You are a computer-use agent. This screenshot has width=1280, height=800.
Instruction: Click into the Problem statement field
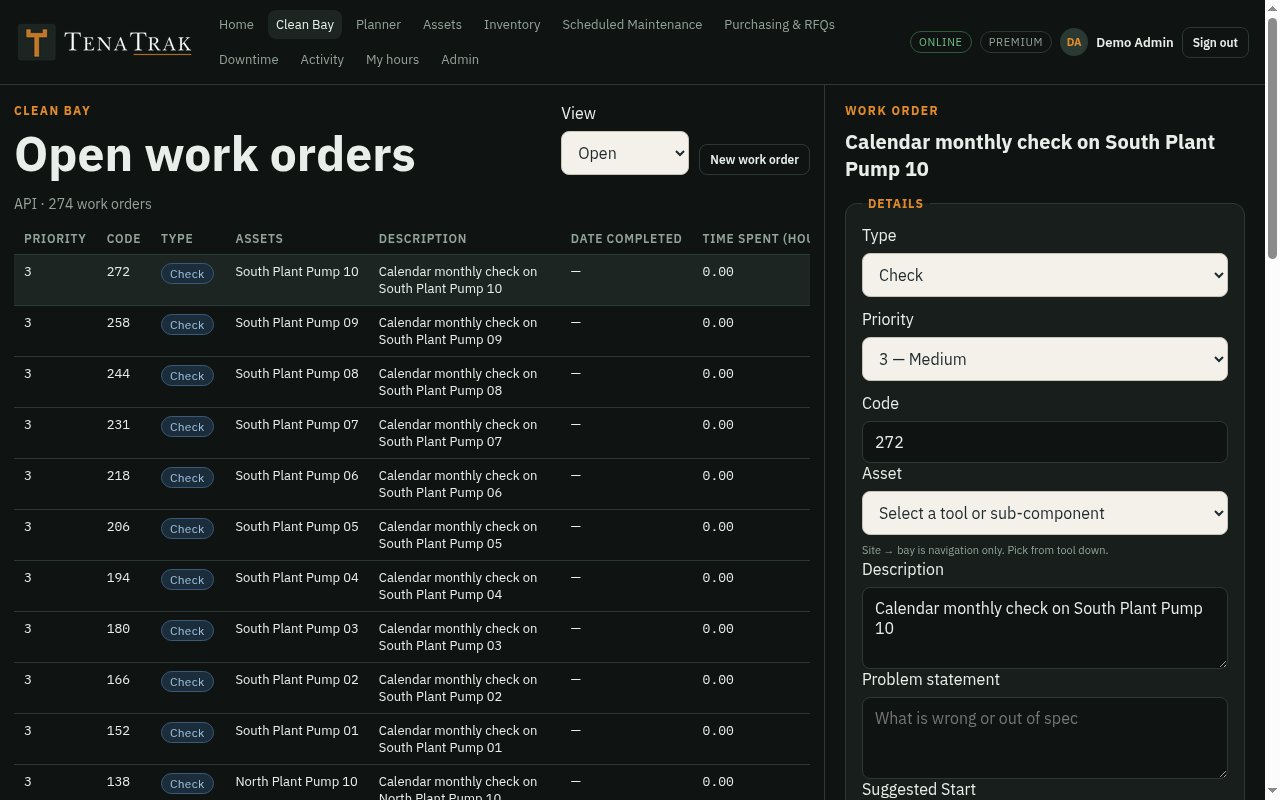coord(1044,738)
